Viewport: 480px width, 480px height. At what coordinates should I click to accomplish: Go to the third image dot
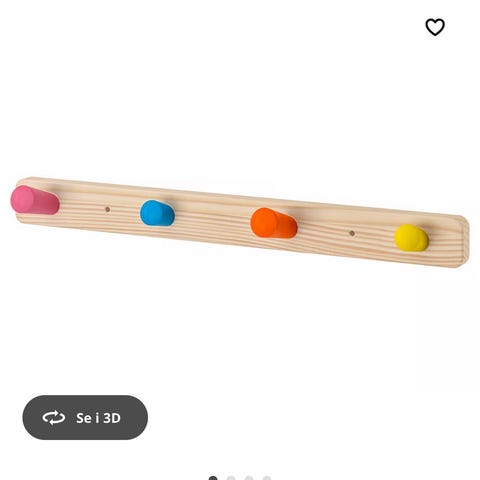[249, 478]
